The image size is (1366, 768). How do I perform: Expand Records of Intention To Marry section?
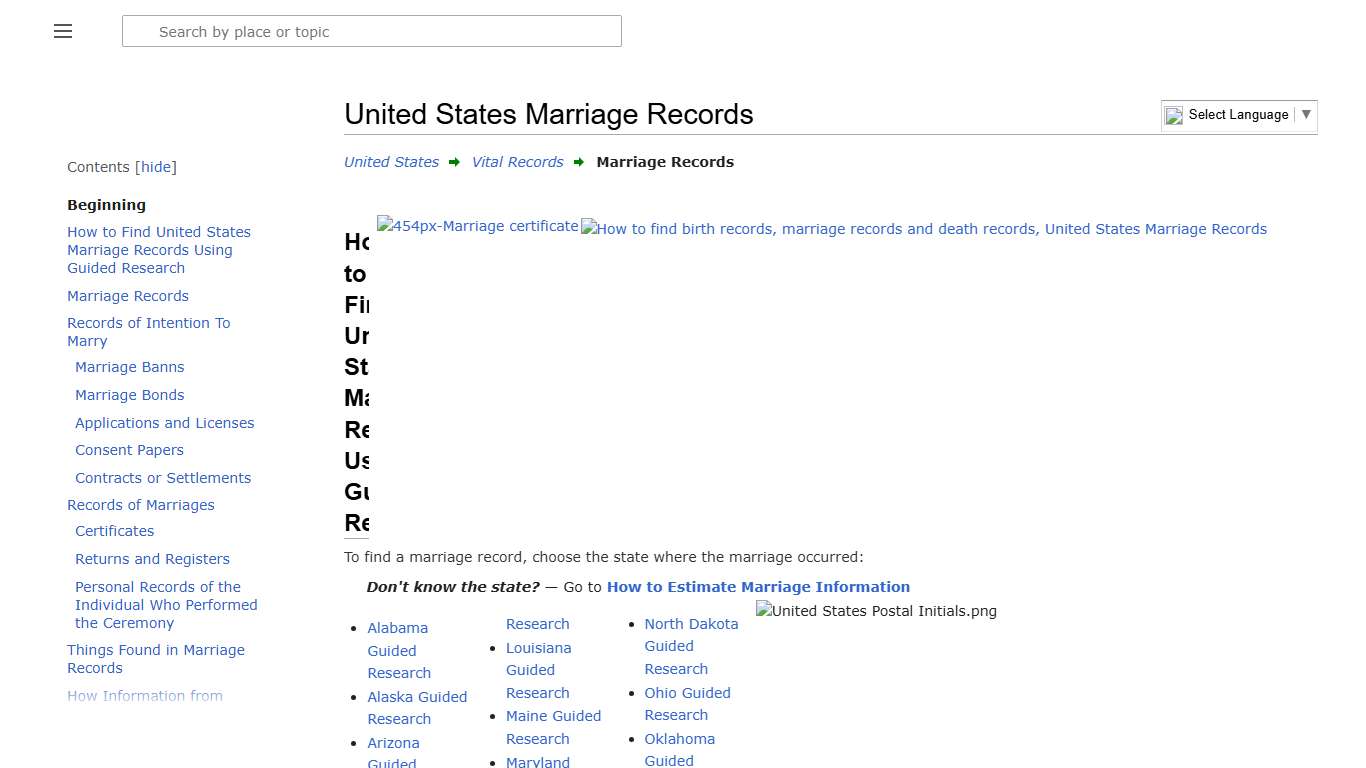tap(148, 331)
